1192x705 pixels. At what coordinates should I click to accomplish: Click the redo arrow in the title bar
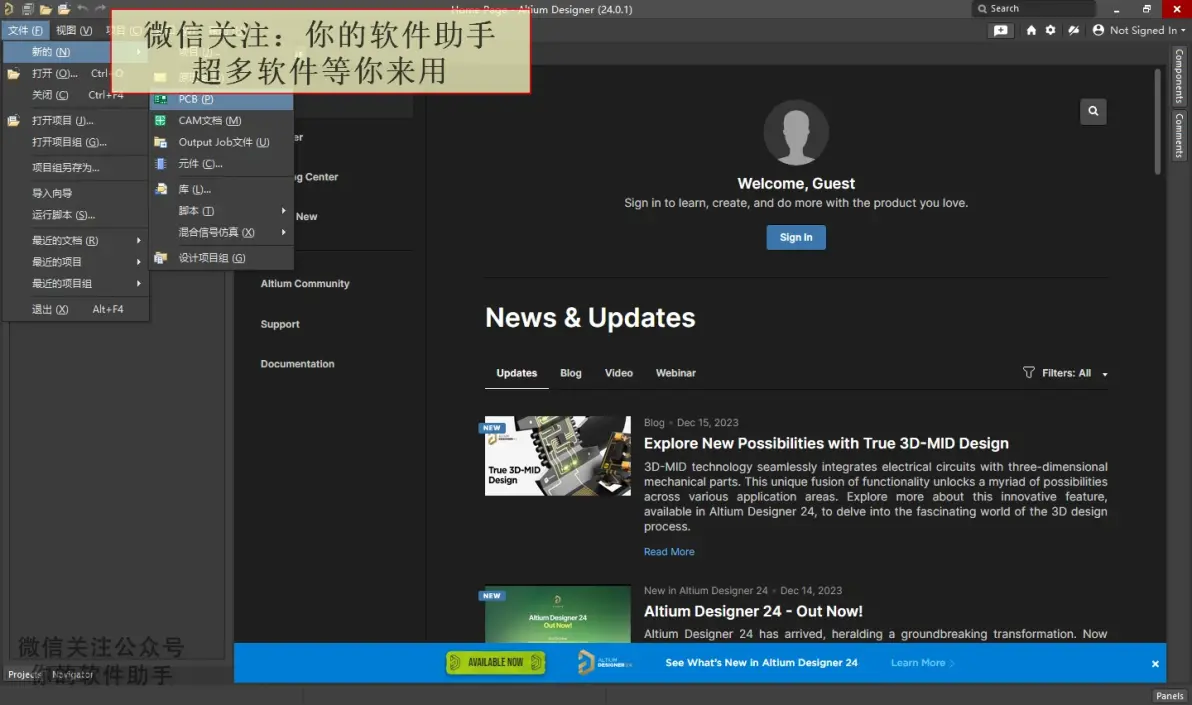(x=100, y=8)
